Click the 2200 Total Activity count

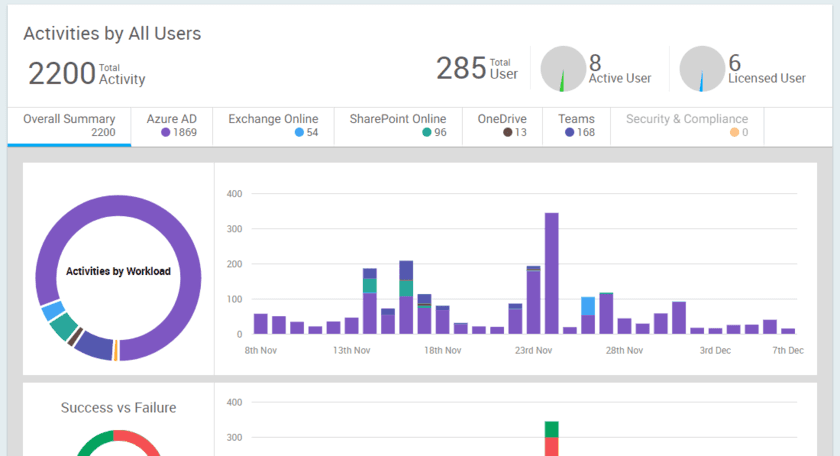tap(61, 74)
